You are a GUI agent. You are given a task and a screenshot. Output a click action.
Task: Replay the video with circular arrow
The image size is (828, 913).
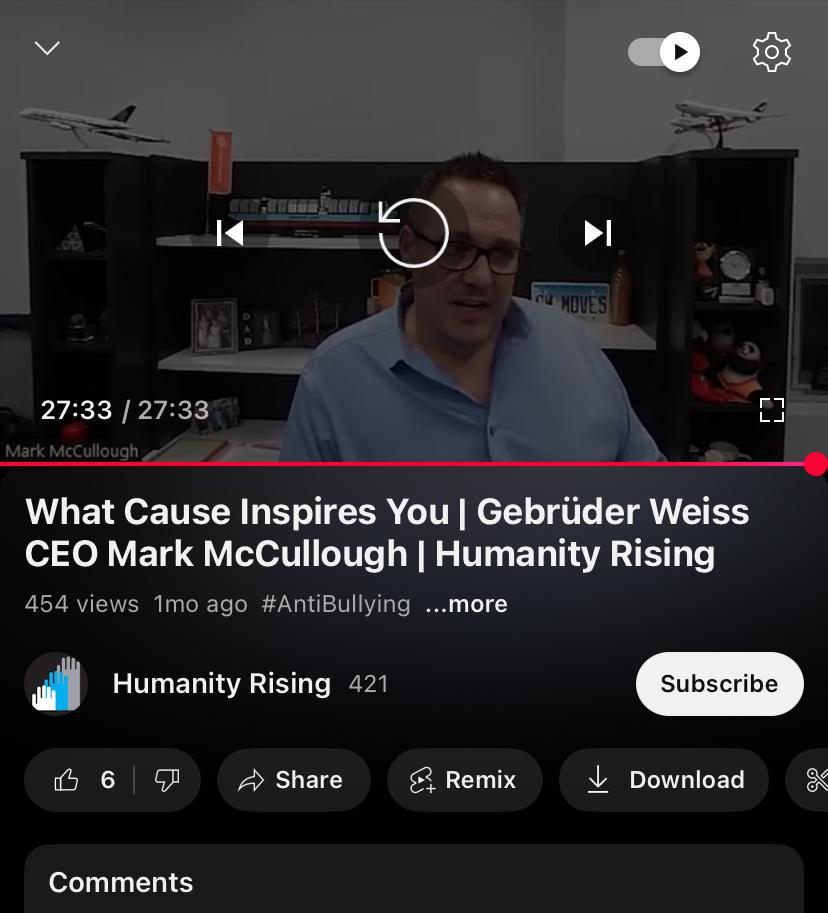(x=413, y=233)
